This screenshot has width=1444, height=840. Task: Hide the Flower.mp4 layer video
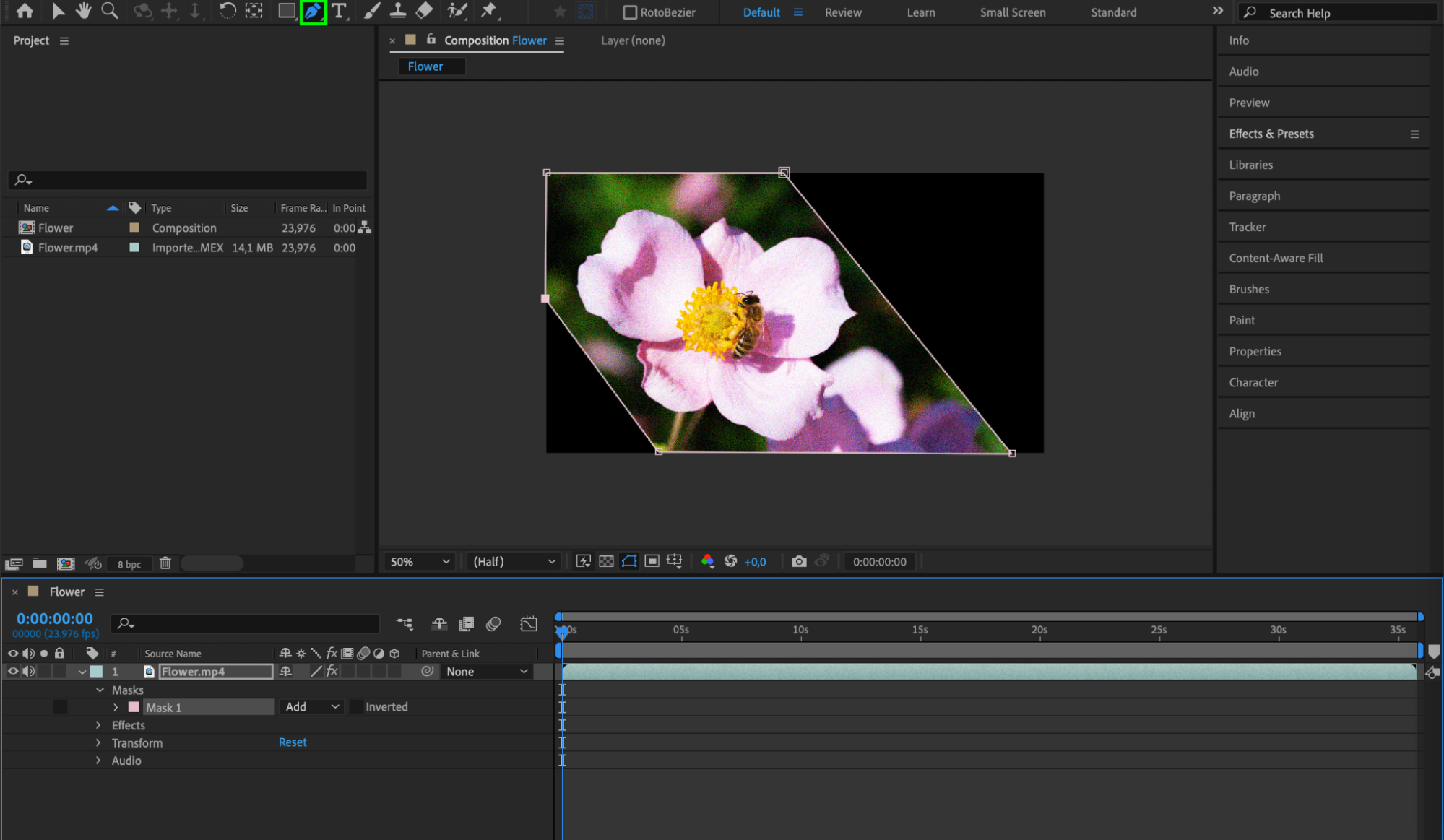[x=12, y=671]
